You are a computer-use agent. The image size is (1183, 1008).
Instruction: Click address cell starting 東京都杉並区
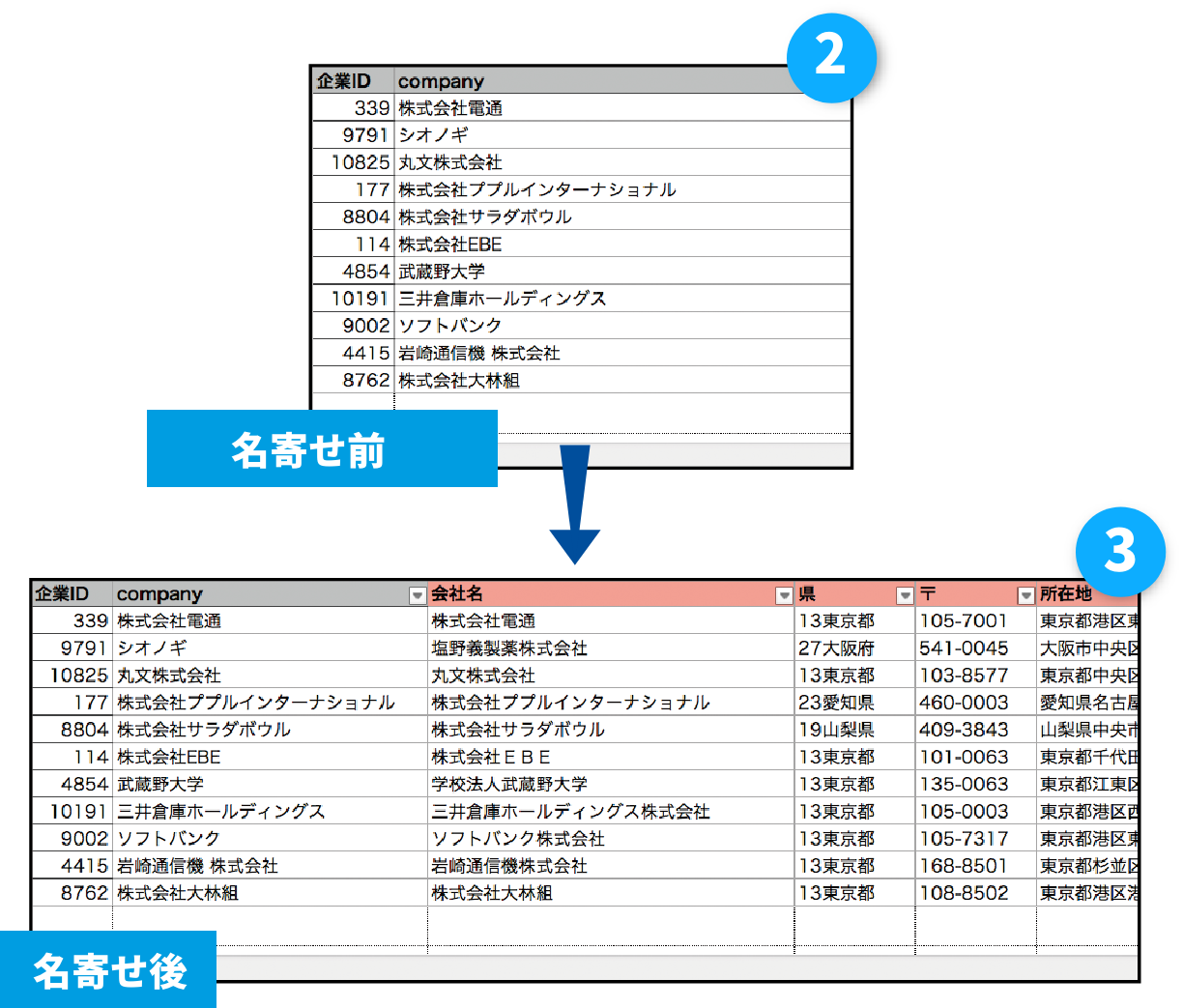[1088, 866]
